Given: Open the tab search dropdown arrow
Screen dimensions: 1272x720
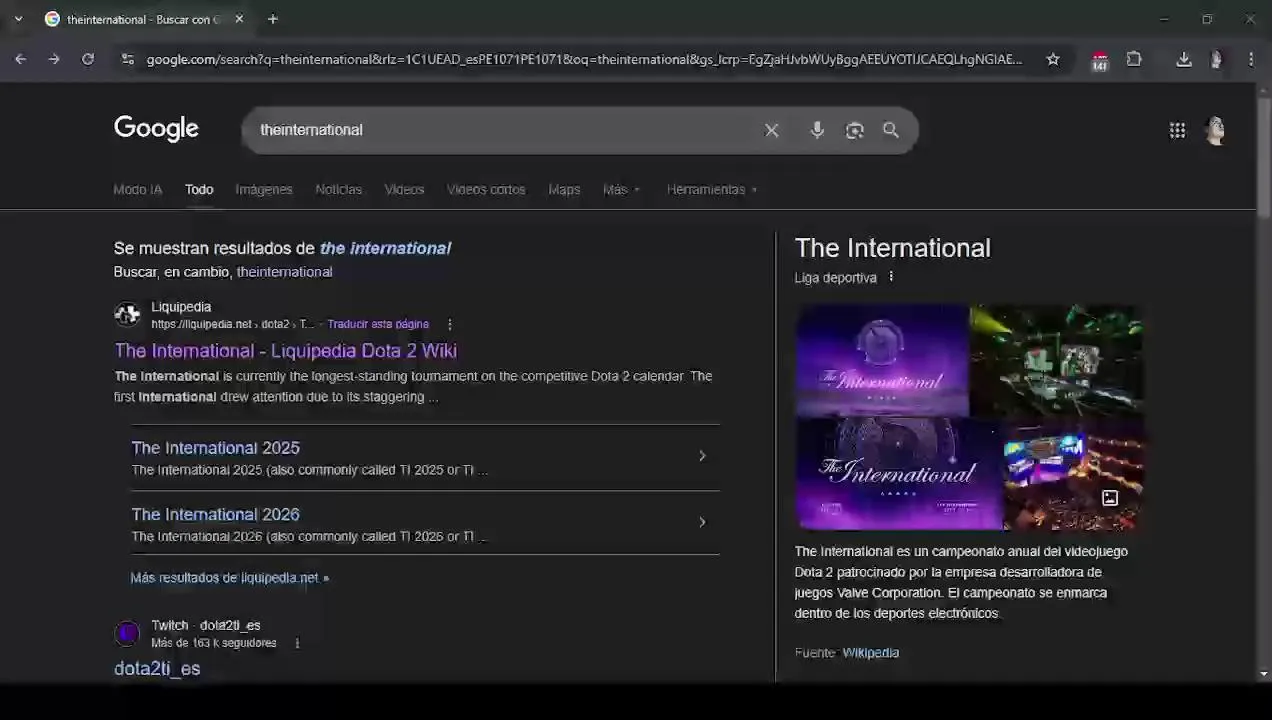Looking at the screenshot, I should point(18,19).
